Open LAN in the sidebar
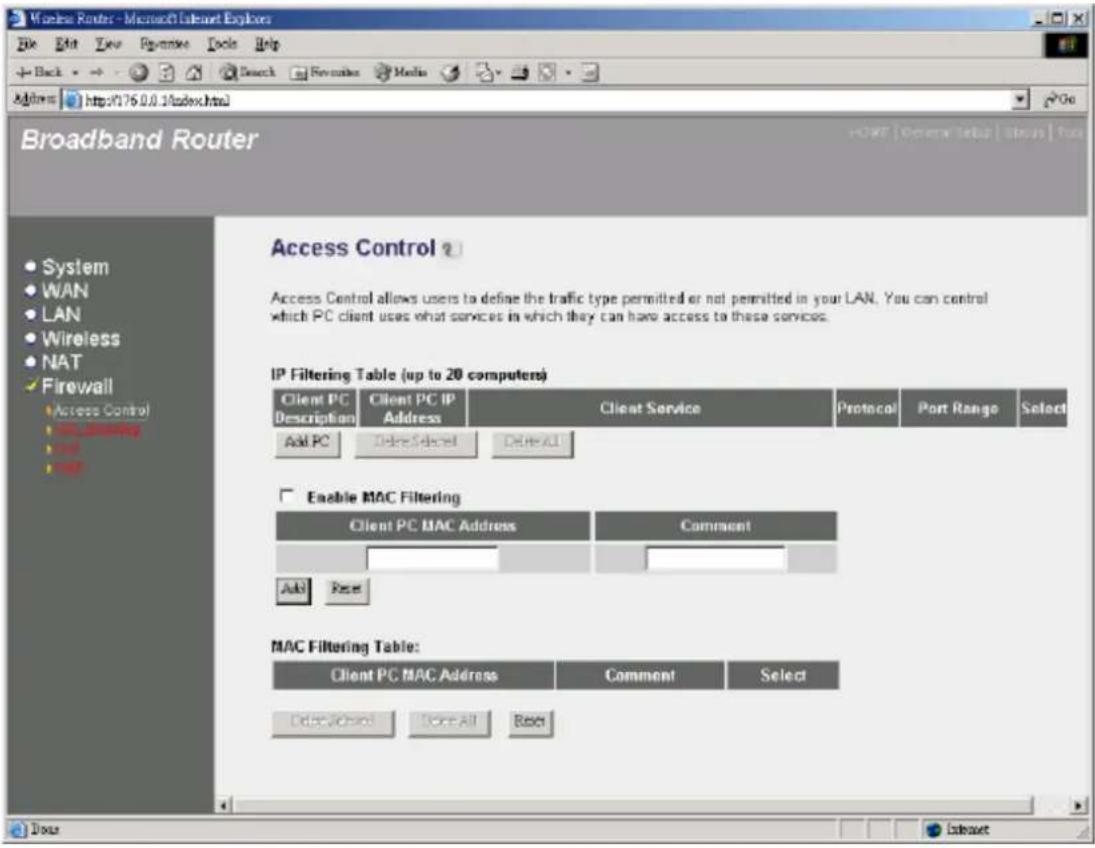The height and width of the screenshot is (848, 1095). pyautogui.click(x=61, y=314)
